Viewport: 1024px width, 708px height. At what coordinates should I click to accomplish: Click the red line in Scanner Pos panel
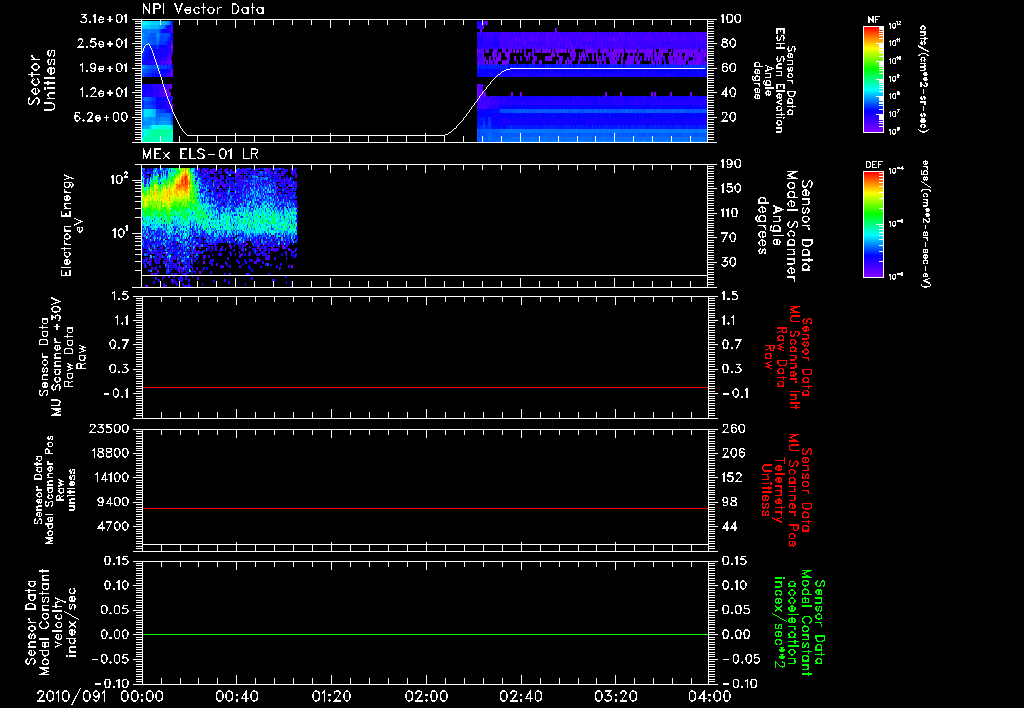[x=424, y=508]
